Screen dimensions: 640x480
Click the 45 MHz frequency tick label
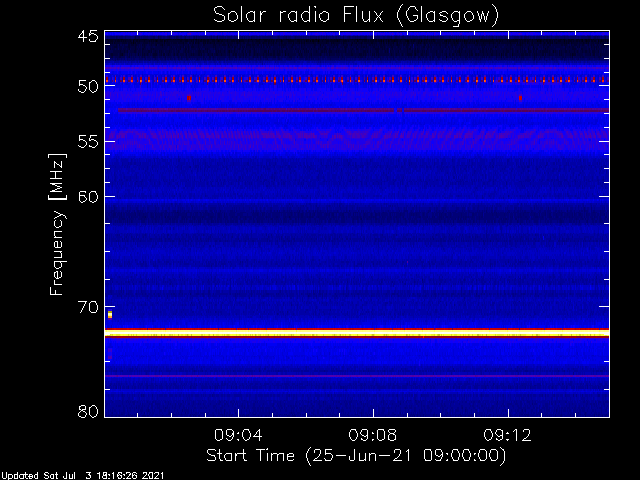(x=87, y=37)
